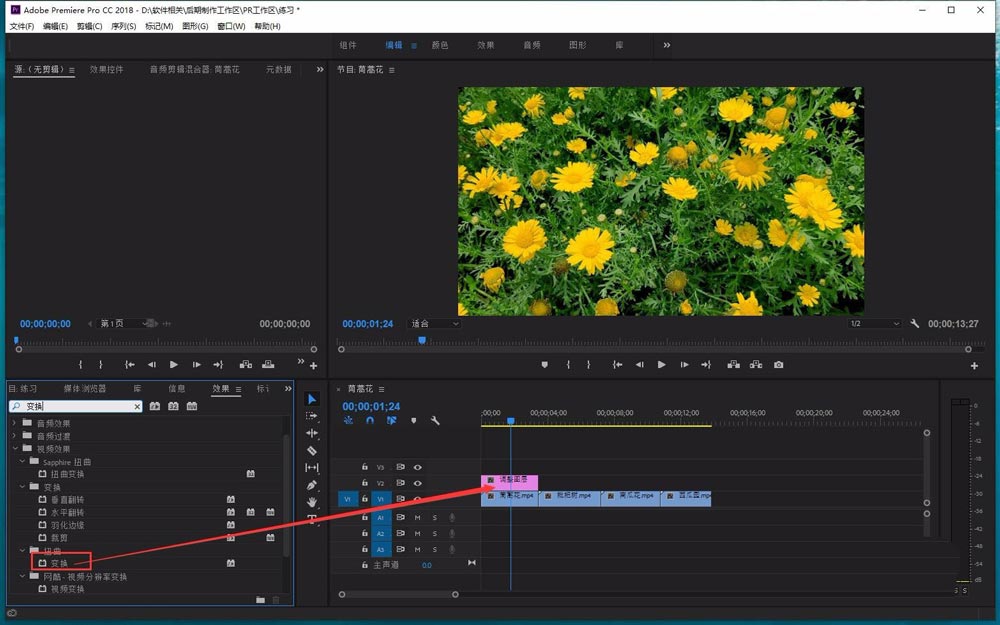1000x625 pixels.
Task: Select the Track Select Forward tool
Action: tap(312, 416)
